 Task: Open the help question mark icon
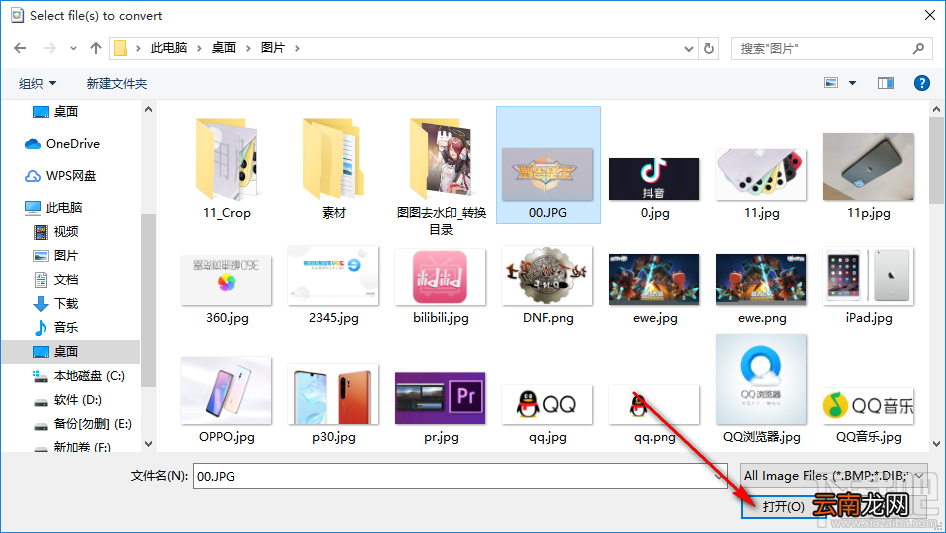[921, 83]
